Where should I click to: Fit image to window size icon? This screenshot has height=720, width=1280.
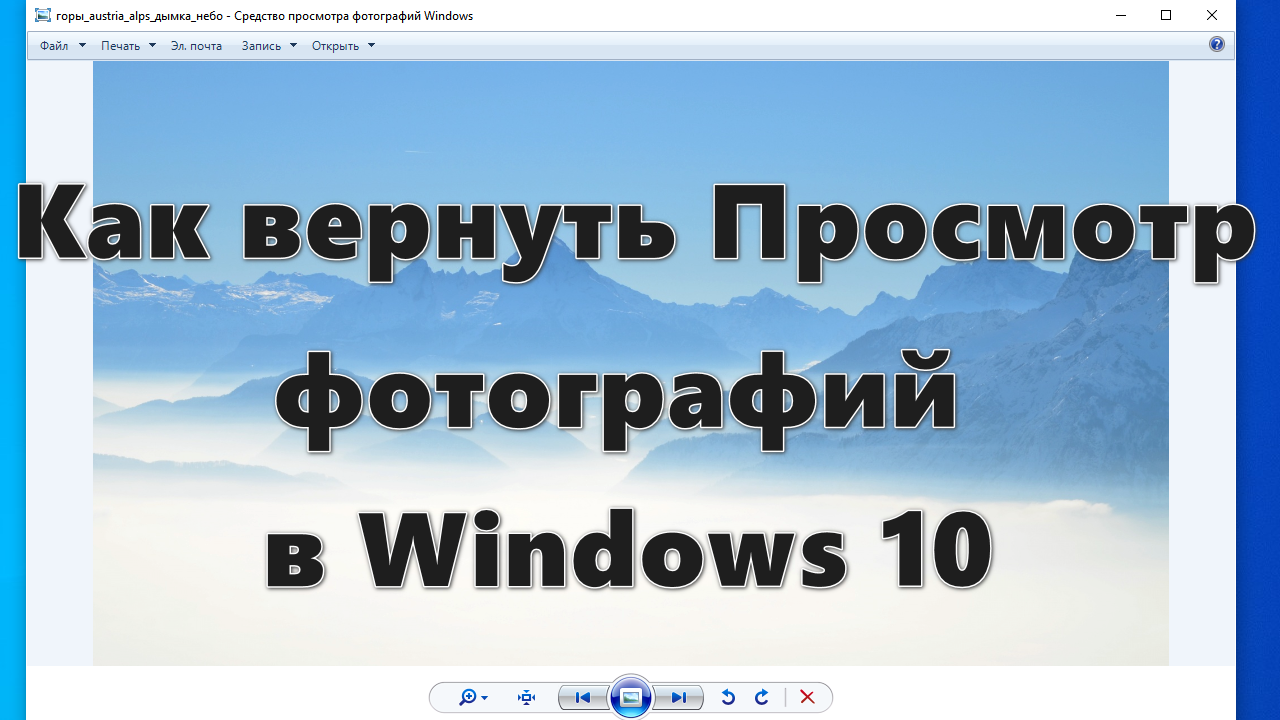(x=527, y=698)
